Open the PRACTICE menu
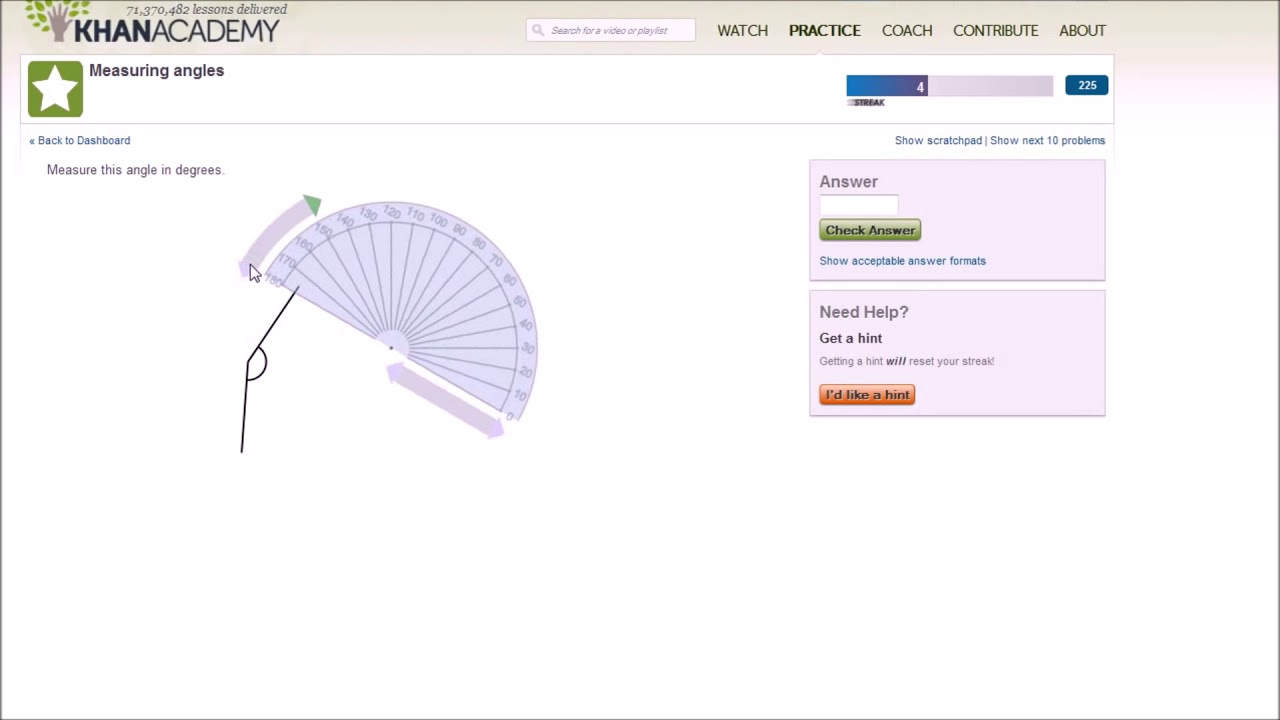The image size is (1280, 720). pyautogui.click(x=824, y=31)
